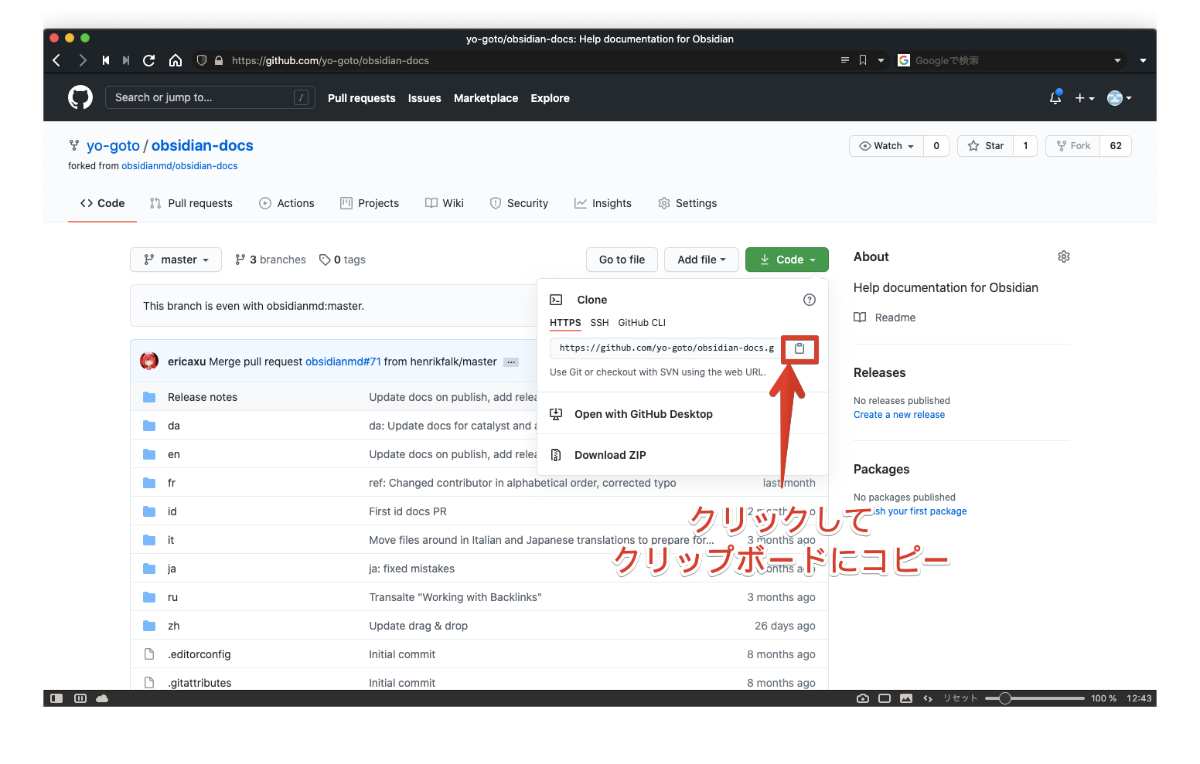Click the GitHub Search or jump to field
Screen dimensions: 1200x764
[209, 98]
